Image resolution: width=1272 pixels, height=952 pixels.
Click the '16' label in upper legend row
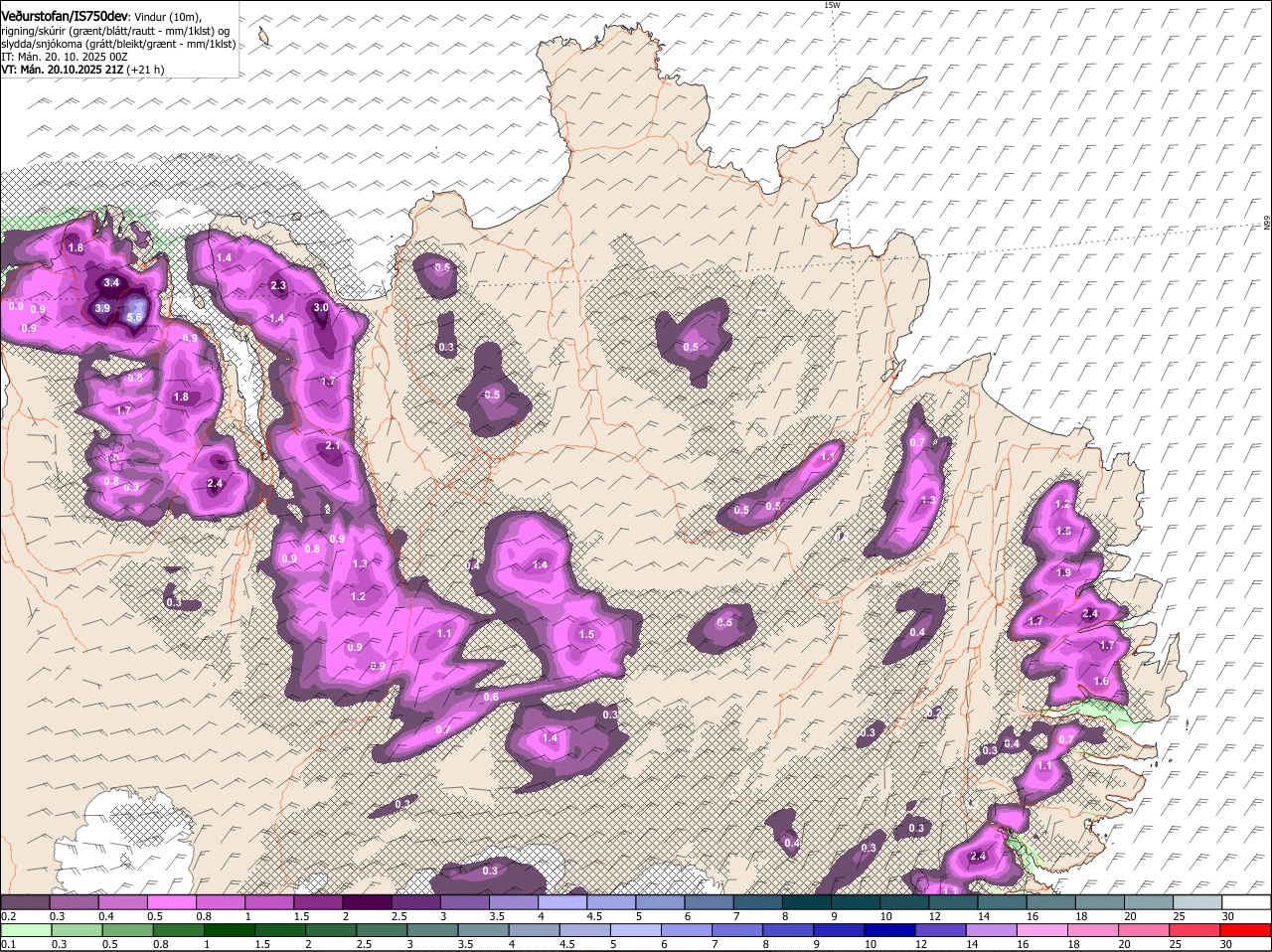pyautogui.click(x=1033, y=916)
